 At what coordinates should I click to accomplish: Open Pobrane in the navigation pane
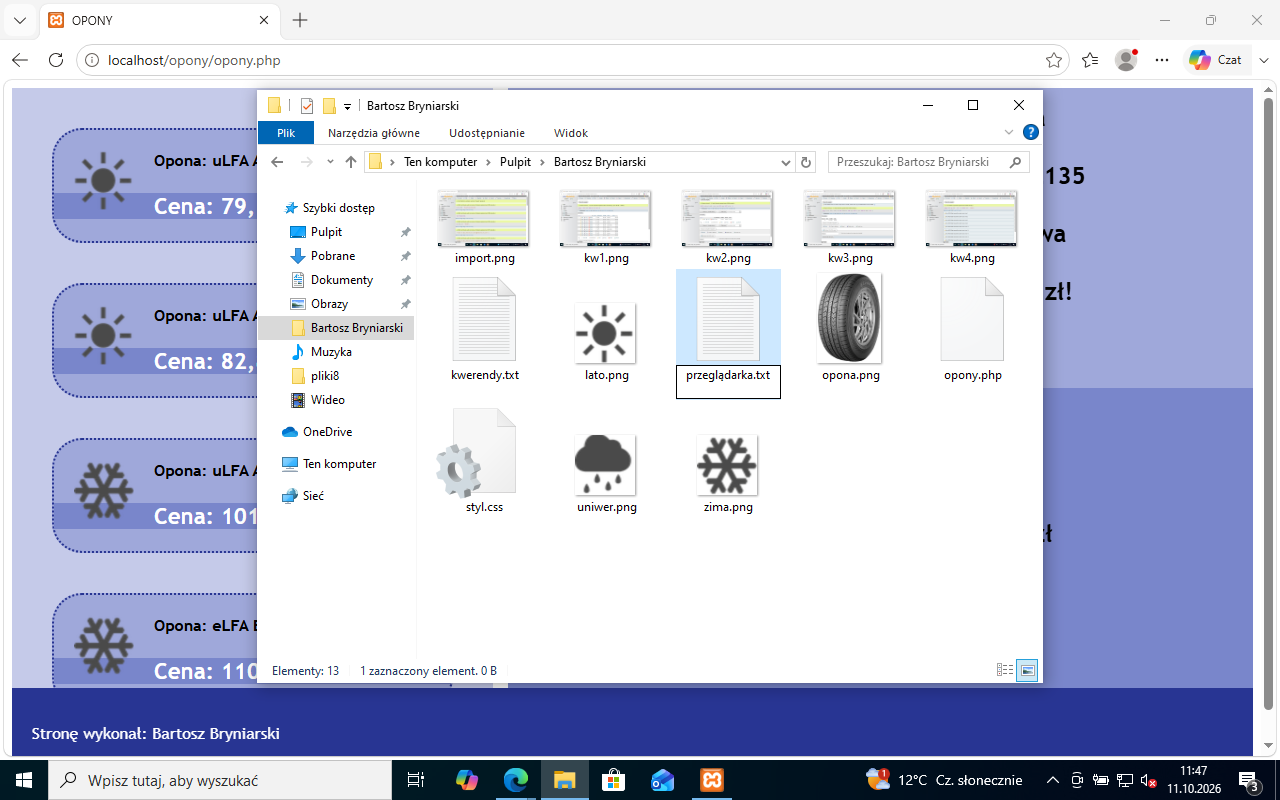pos(333,256)
